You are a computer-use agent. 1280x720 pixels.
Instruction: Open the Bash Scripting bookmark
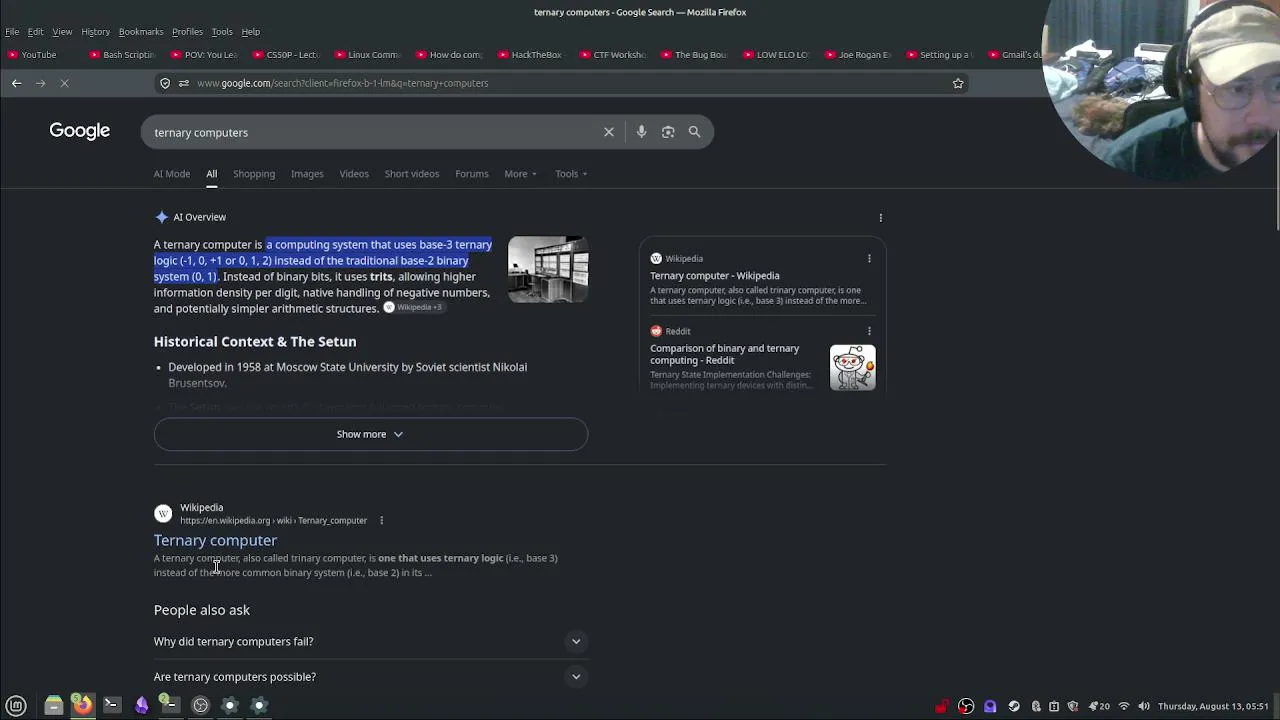point(122,55)
